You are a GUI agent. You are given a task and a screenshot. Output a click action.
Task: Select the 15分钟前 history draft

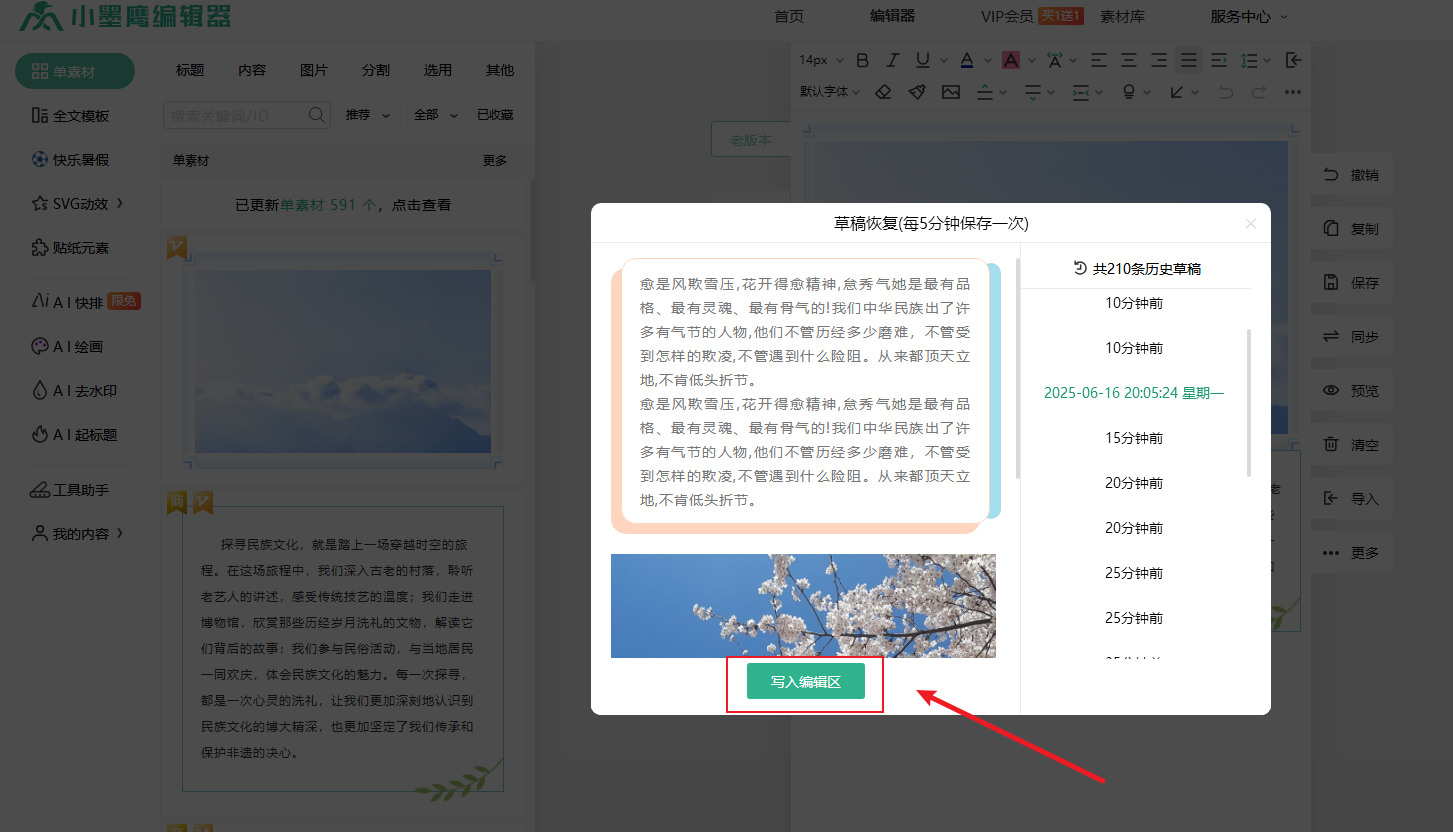tap(1134, 438)
